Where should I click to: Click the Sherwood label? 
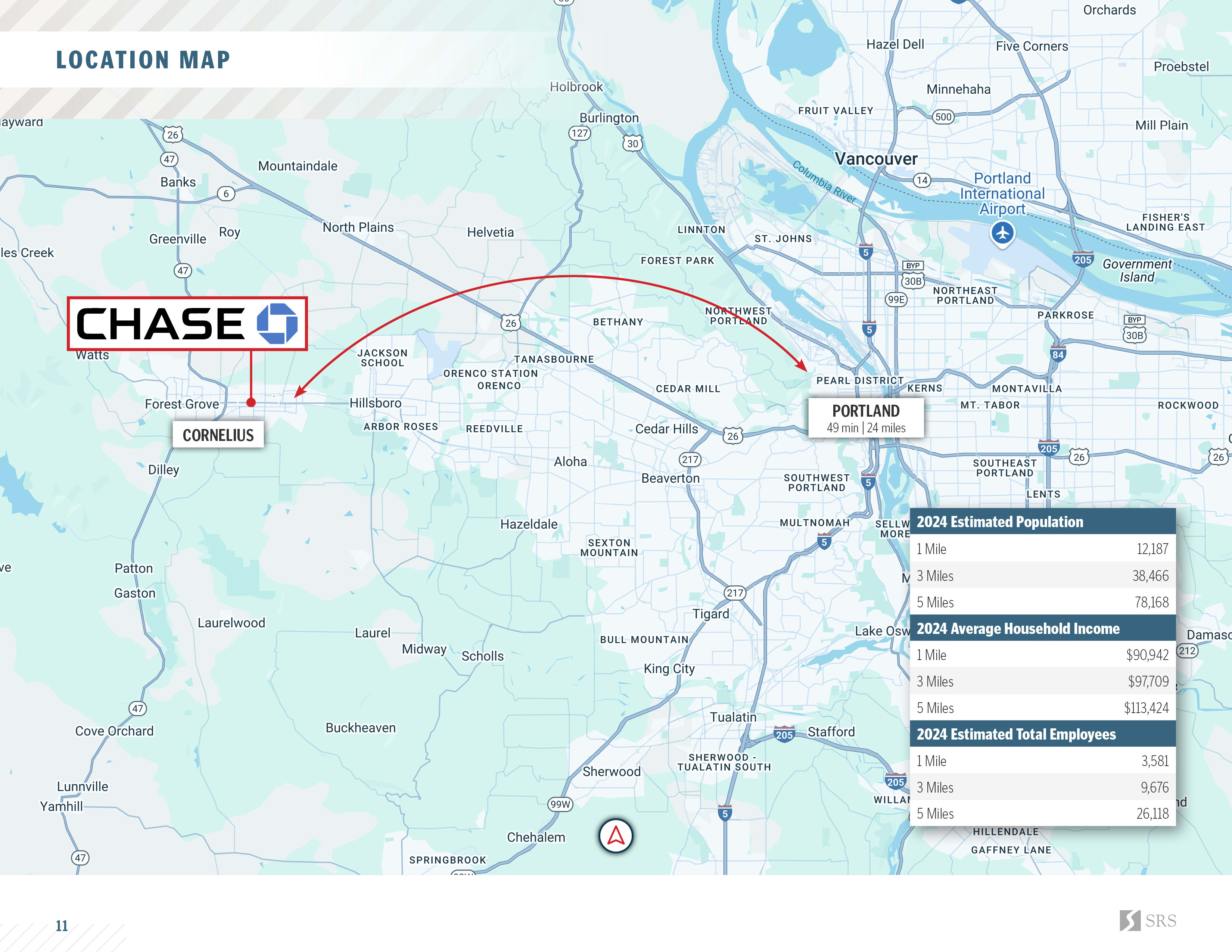tap(612, 772)
